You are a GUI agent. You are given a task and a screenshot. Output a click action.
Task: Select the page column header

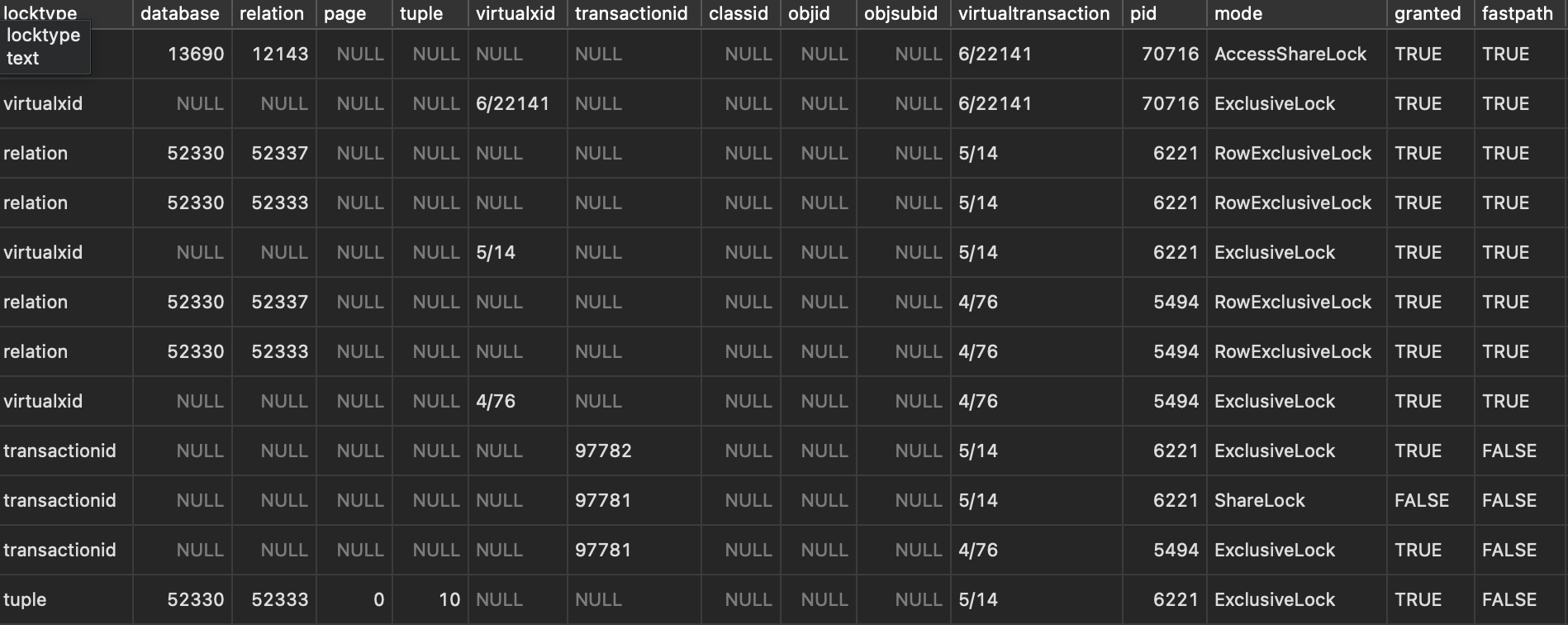344,13
